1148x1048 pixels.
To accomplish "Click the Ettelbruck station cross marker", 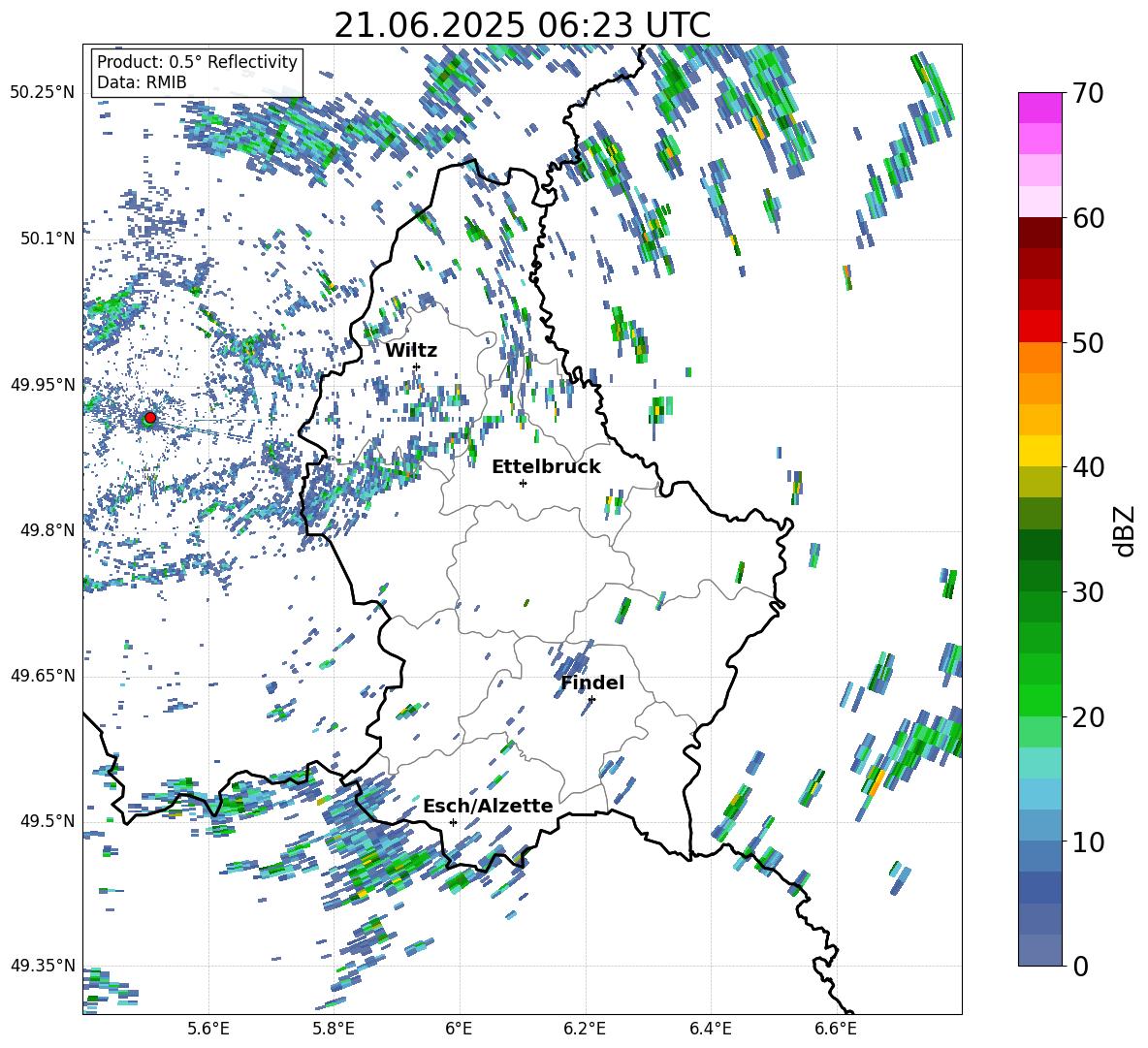I will pyautogui.click(x=523, y=483).
